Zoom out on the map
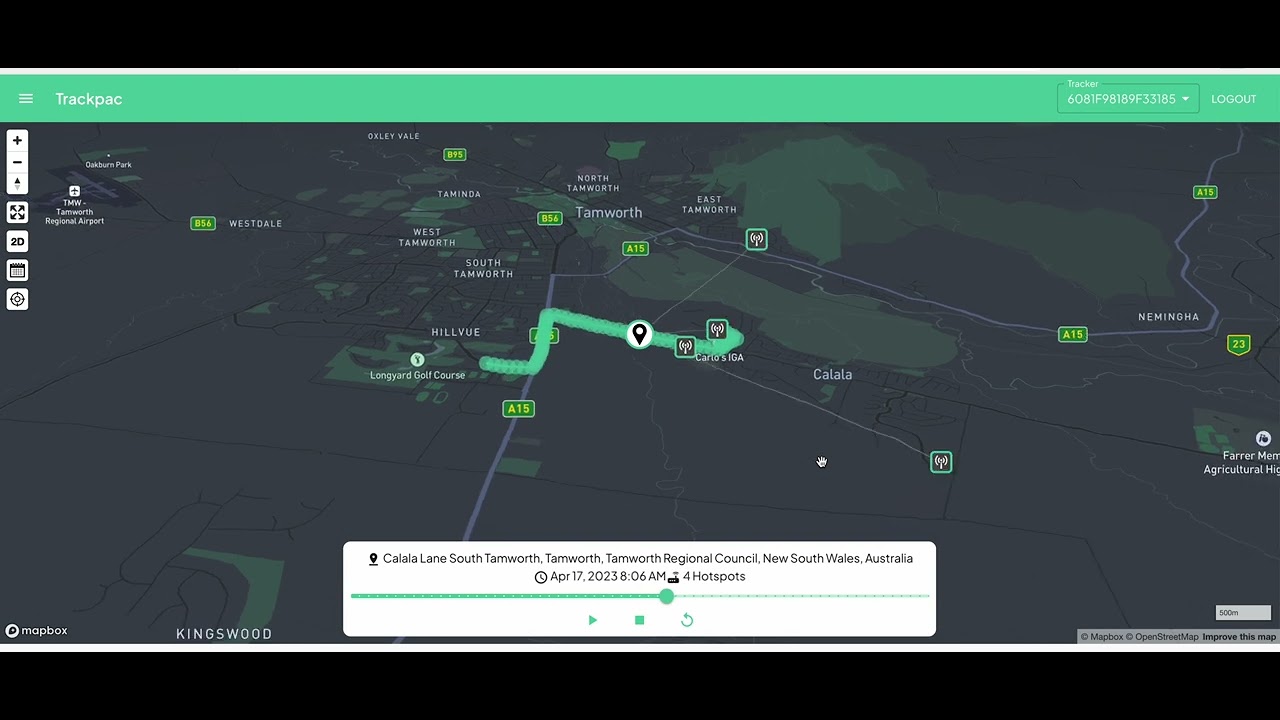This screenshot has width=1280, height=720. click(17, 162)
